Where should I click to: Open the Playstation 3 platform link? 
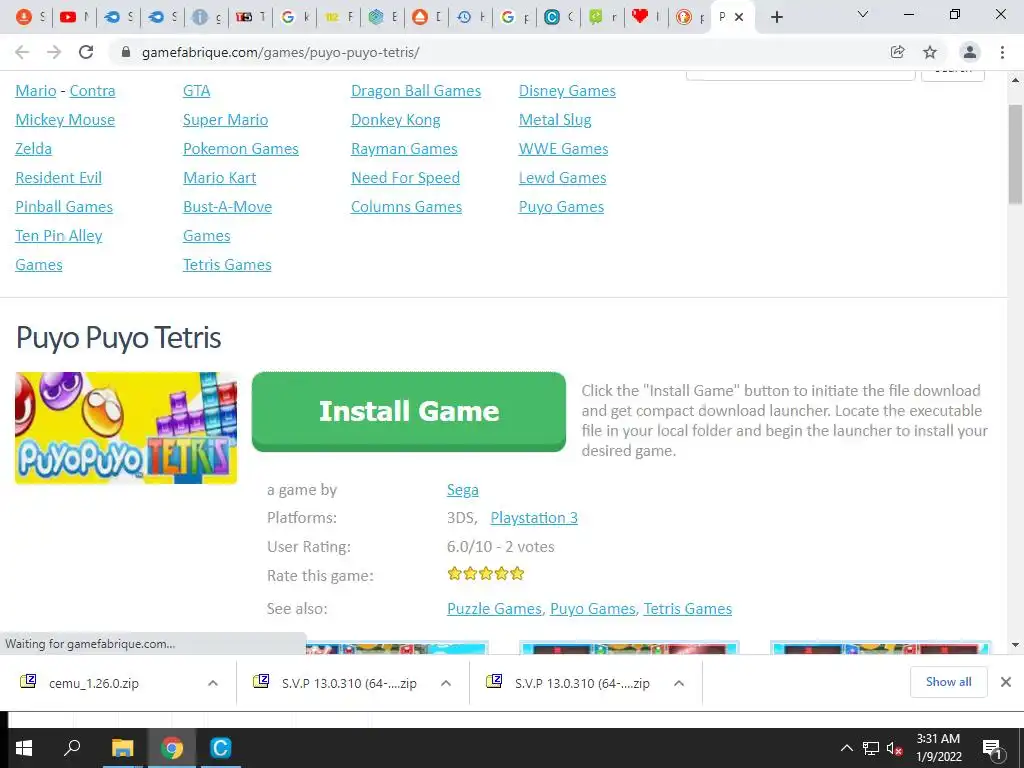534,517
